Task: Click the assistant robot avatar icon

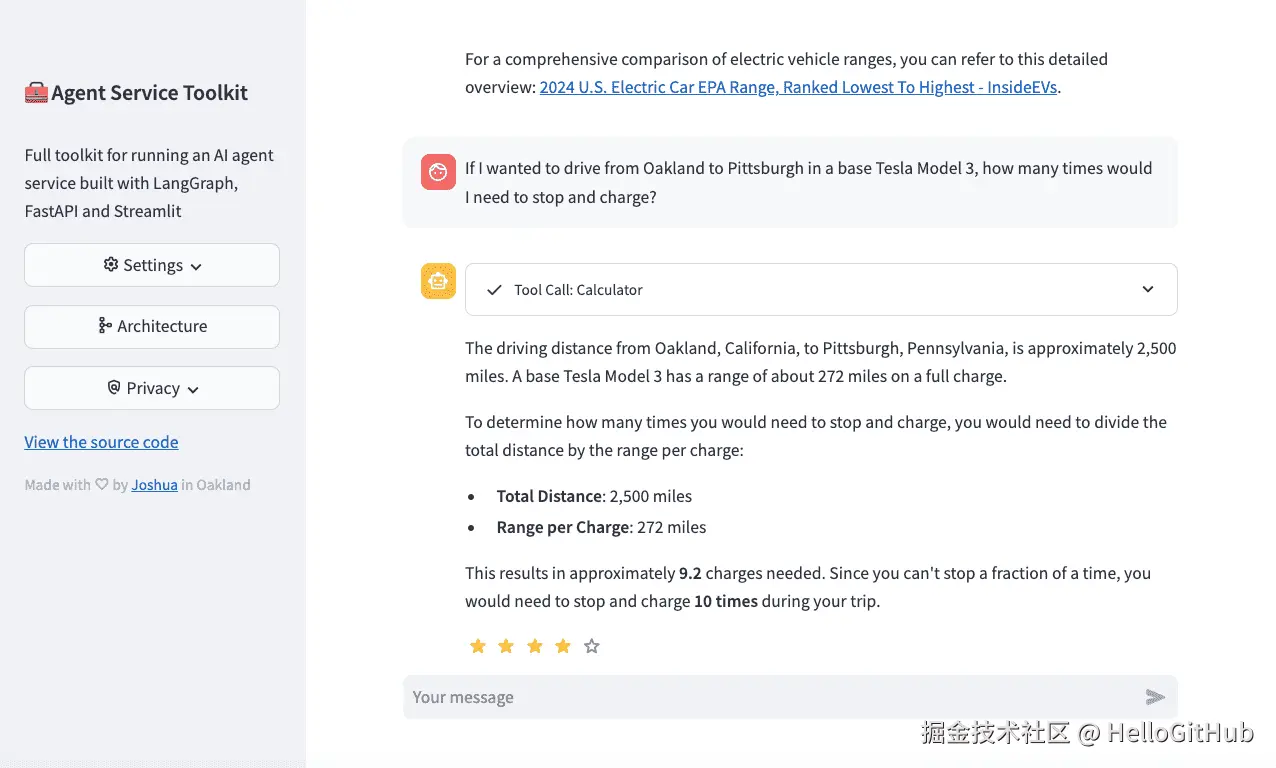Action: tap(438, 281)
